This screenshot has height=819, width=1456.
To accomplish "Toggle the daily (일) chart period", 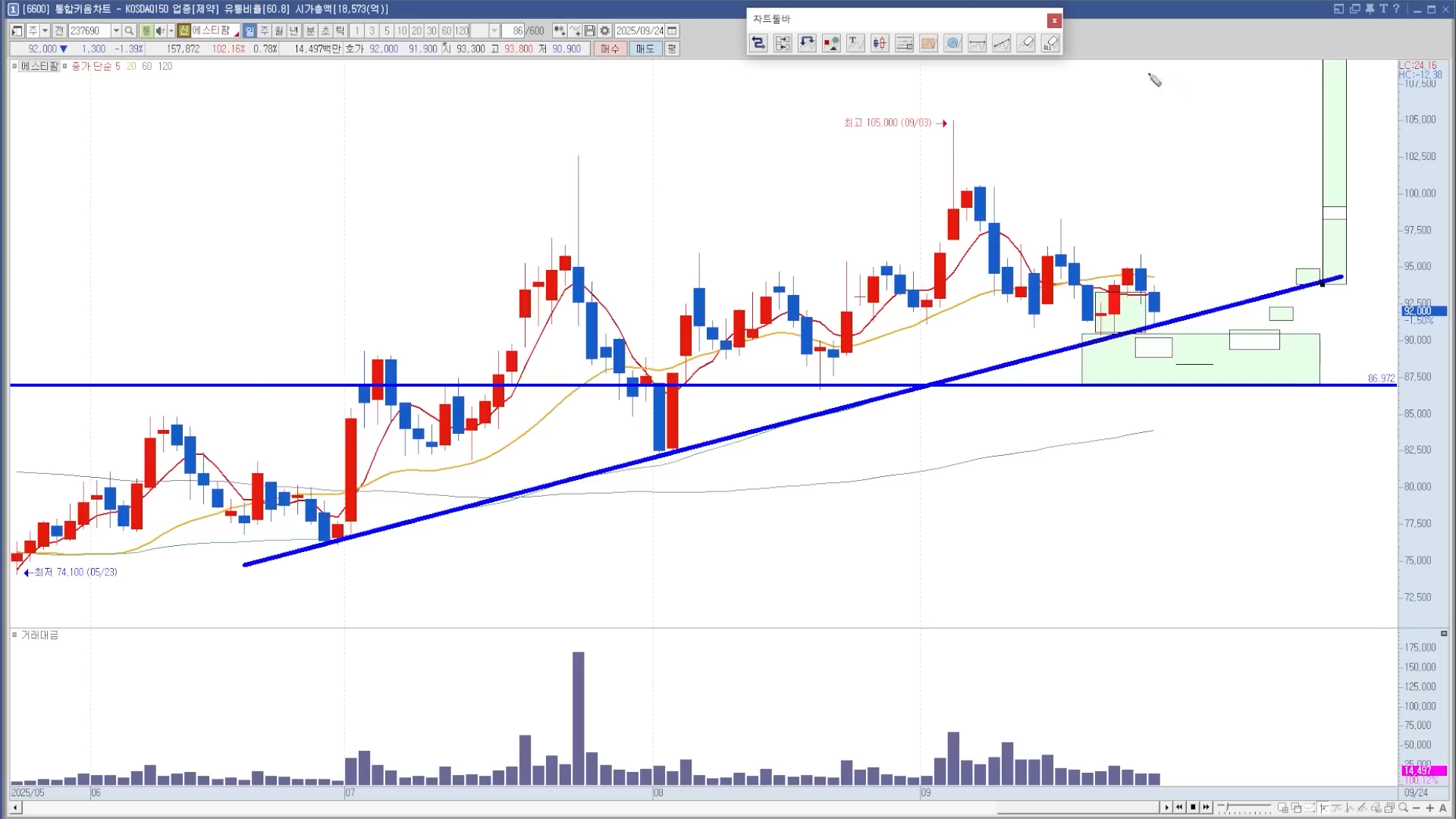I will coord(249,31).
